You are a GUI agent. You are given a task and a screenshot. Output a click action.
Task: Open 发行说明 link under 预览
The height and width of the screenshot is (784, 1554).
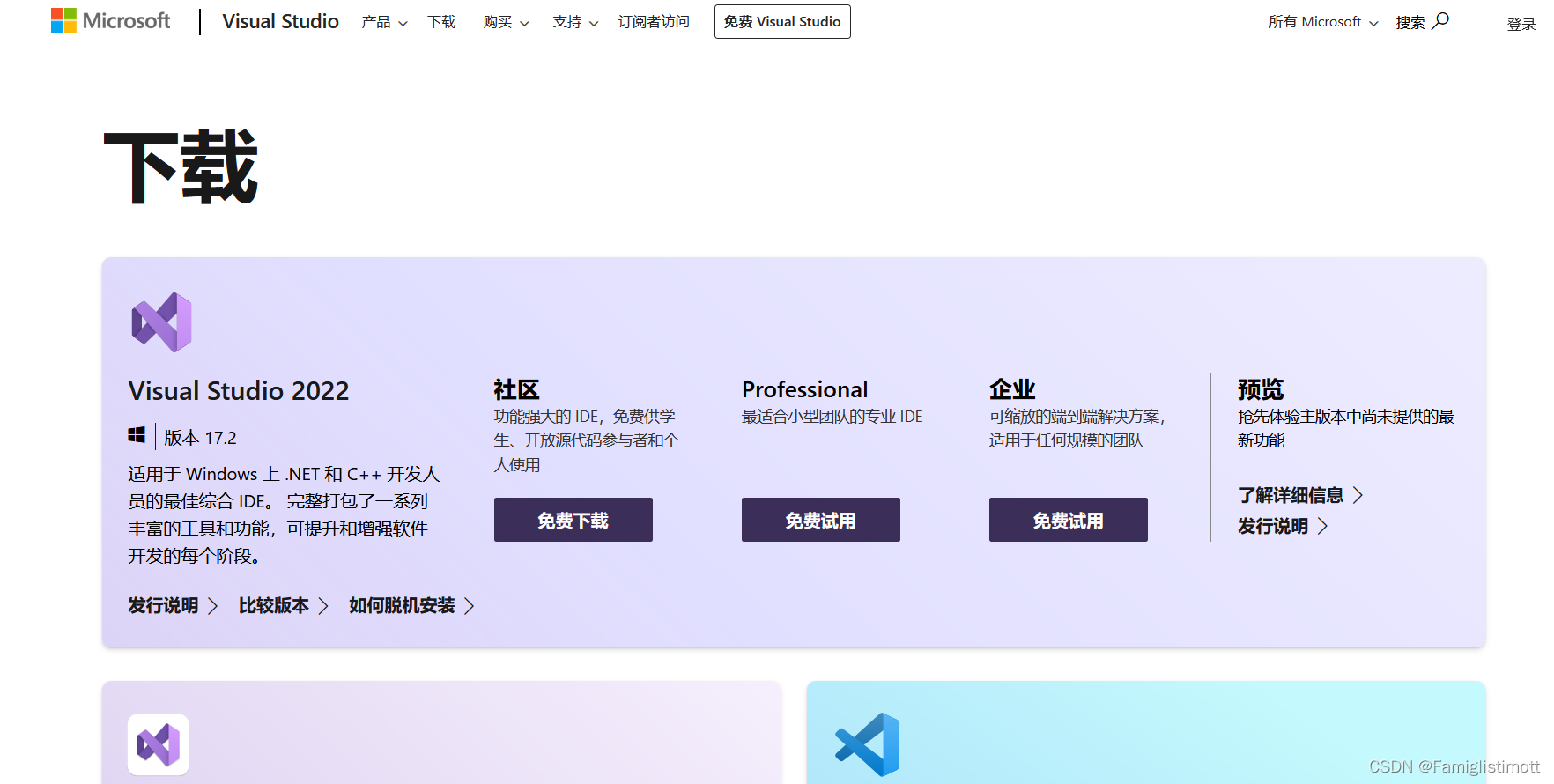click(1283, 526)
